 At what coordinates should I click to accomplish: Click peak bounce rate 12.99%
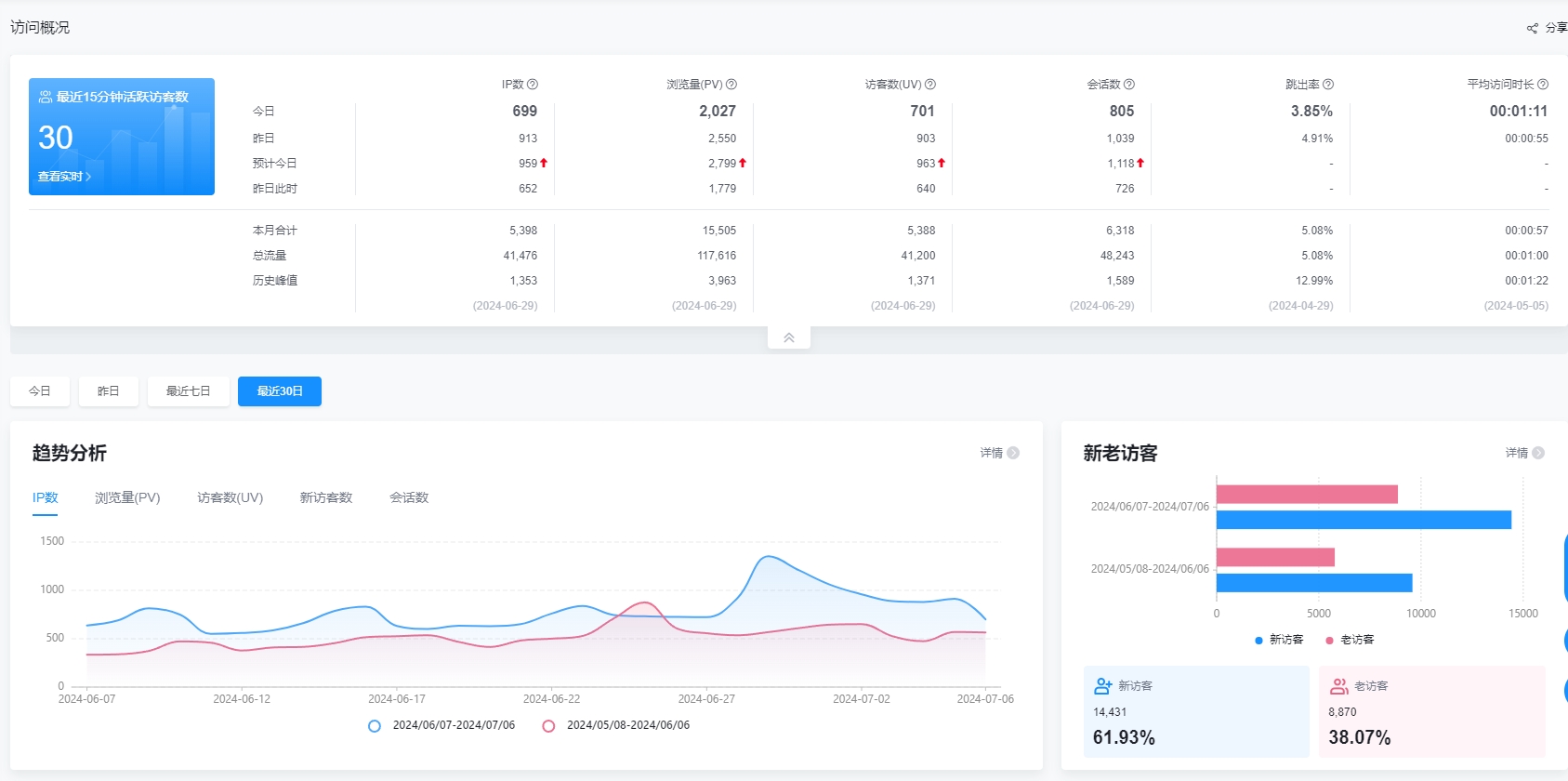click(x=1314, y=281)
